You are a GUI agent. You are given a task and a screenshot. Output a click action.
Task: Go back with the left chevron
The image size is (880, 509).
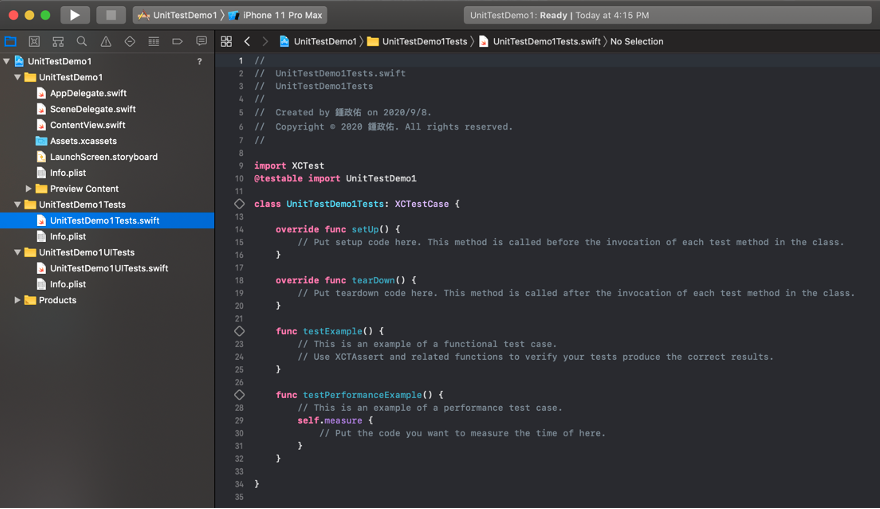(247, 42)
